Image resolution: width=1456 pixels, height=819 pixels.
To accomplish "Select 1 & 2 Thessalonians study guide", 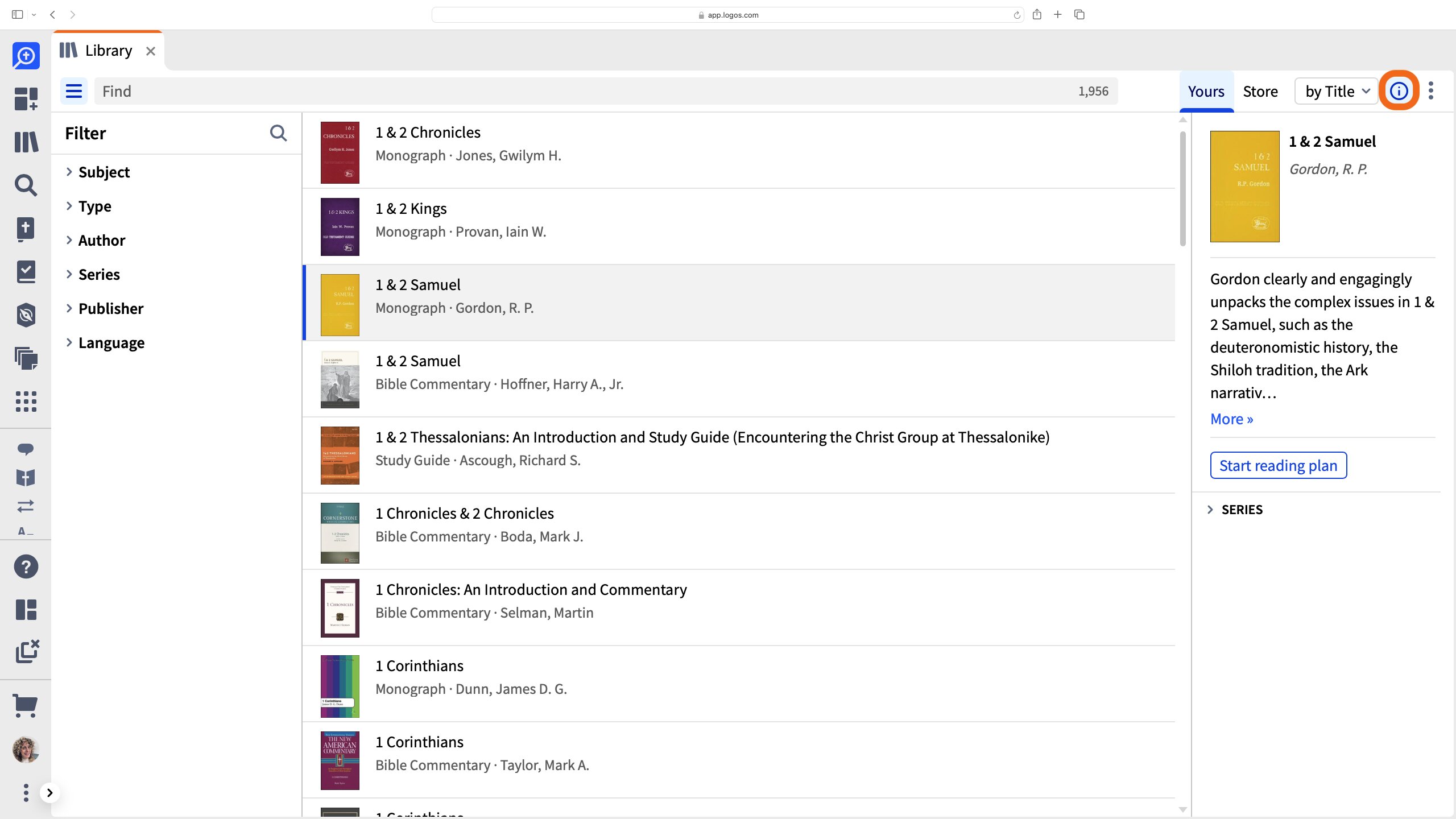I will (x=739, y=456).
